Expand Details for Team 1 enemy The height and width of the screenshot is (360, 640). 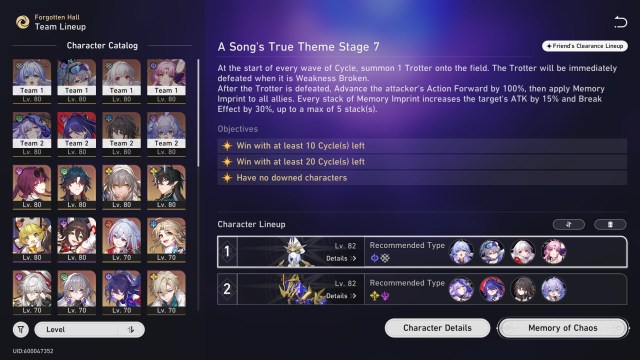341,258
